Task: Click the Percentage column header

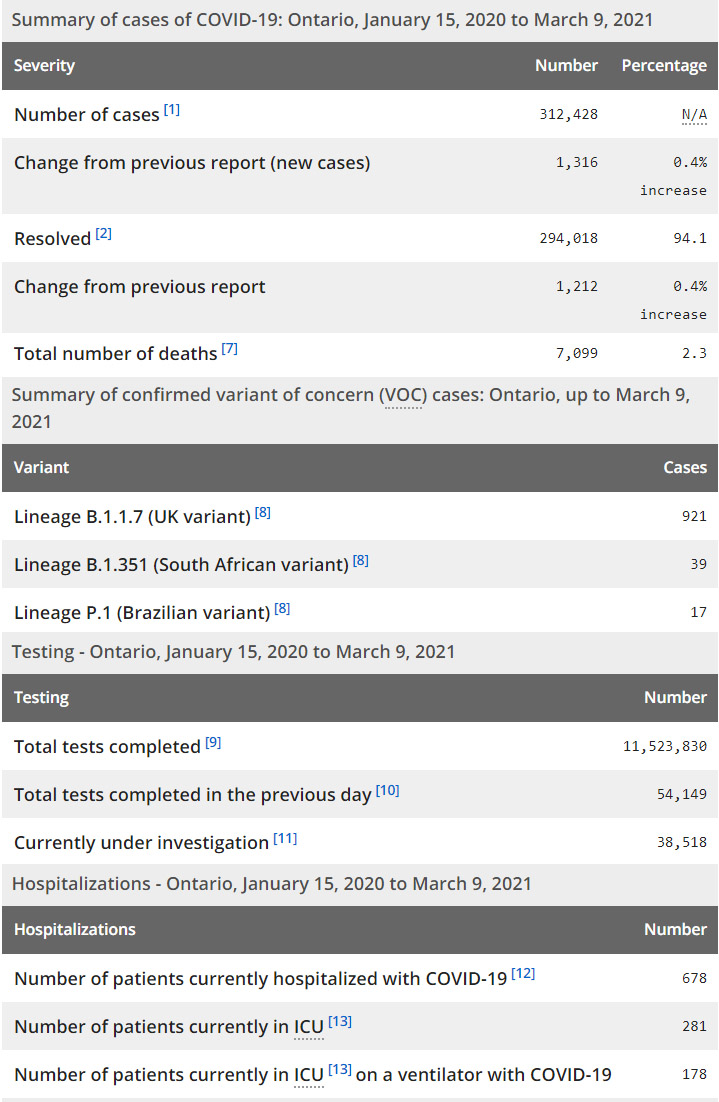Action: coord(664,66)
